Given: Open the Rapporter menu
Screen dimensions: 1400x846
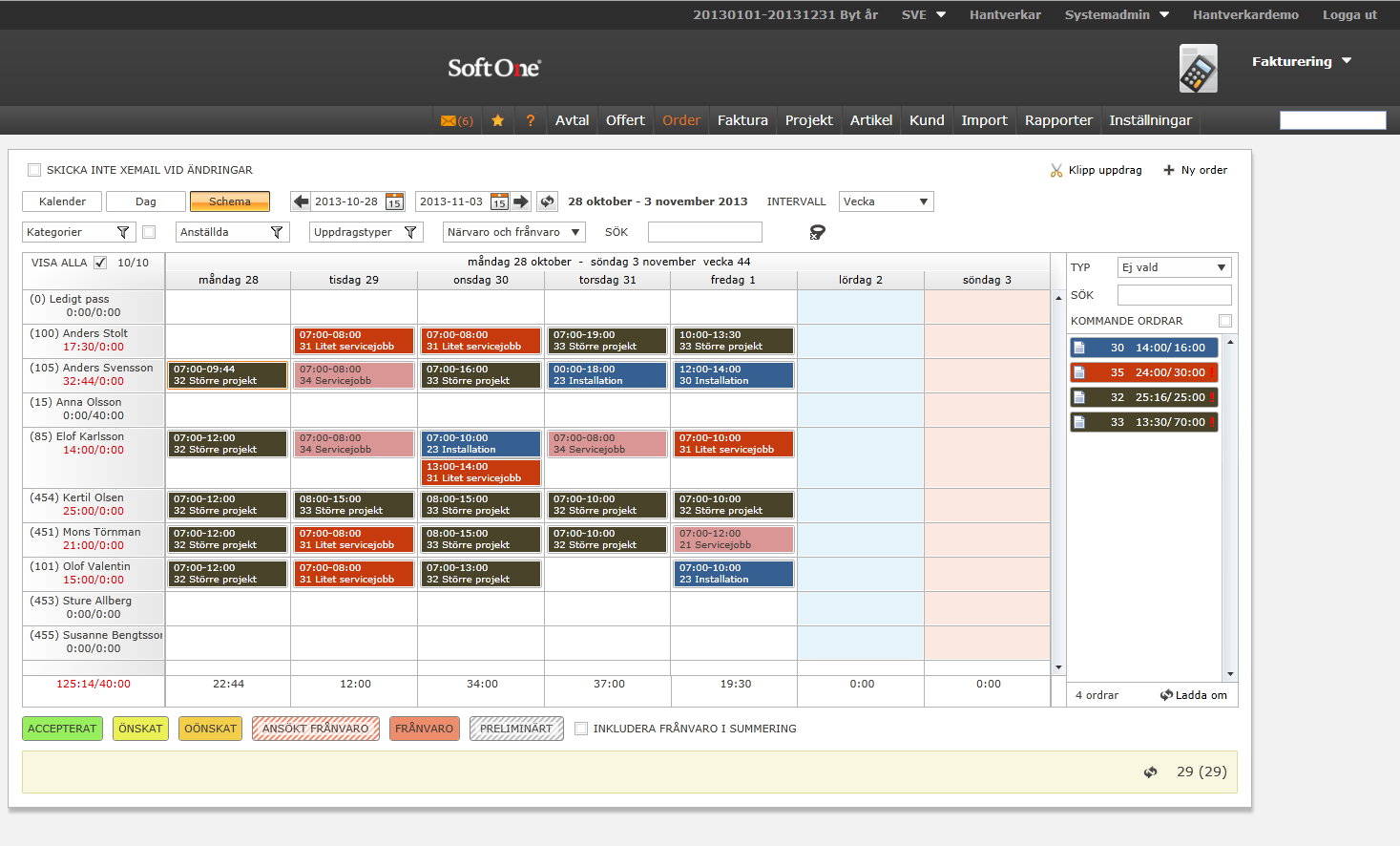Looking at the screenshot, I should [x=1058, y=120].
